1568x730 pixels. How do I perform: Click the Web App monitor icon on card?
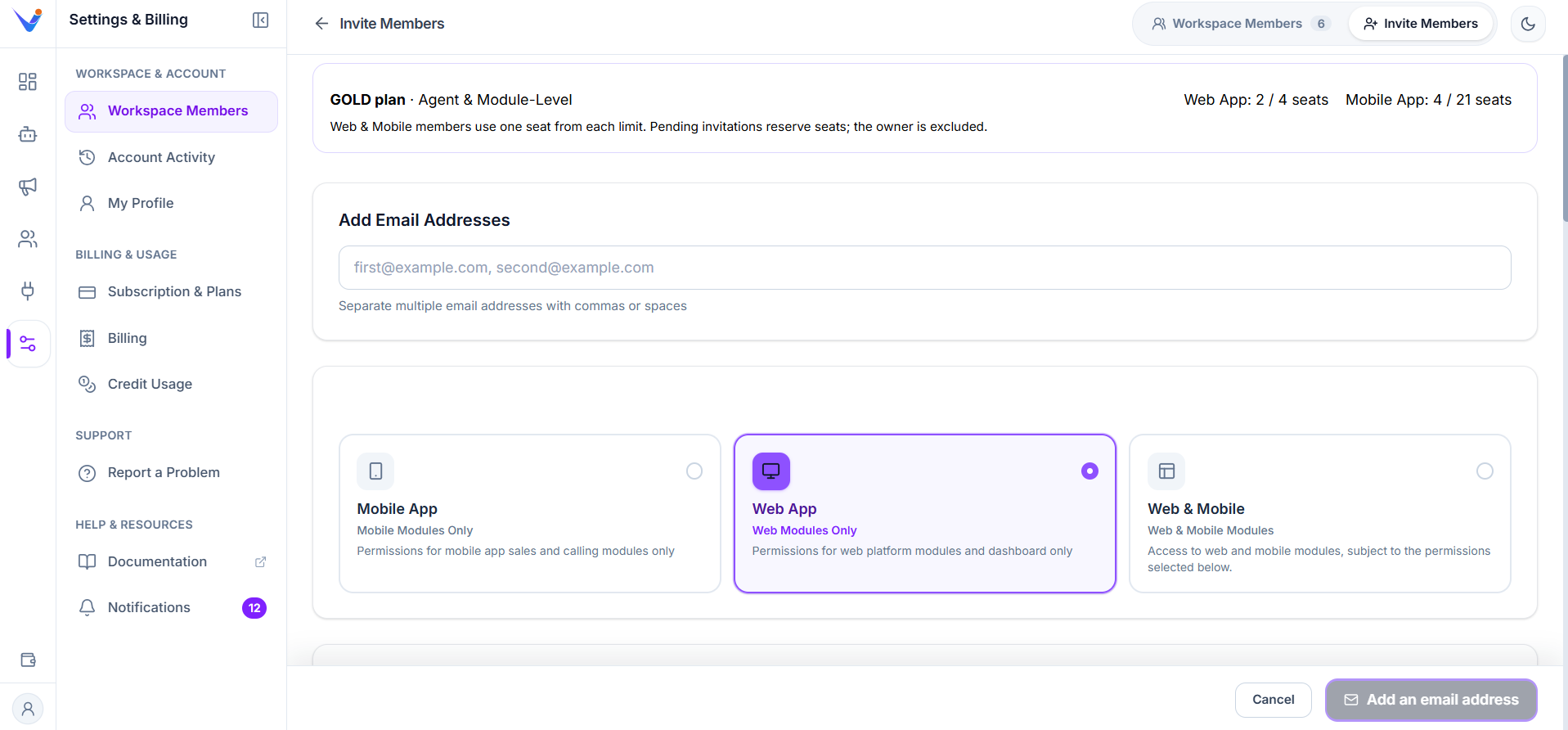[x=771, y=471]
